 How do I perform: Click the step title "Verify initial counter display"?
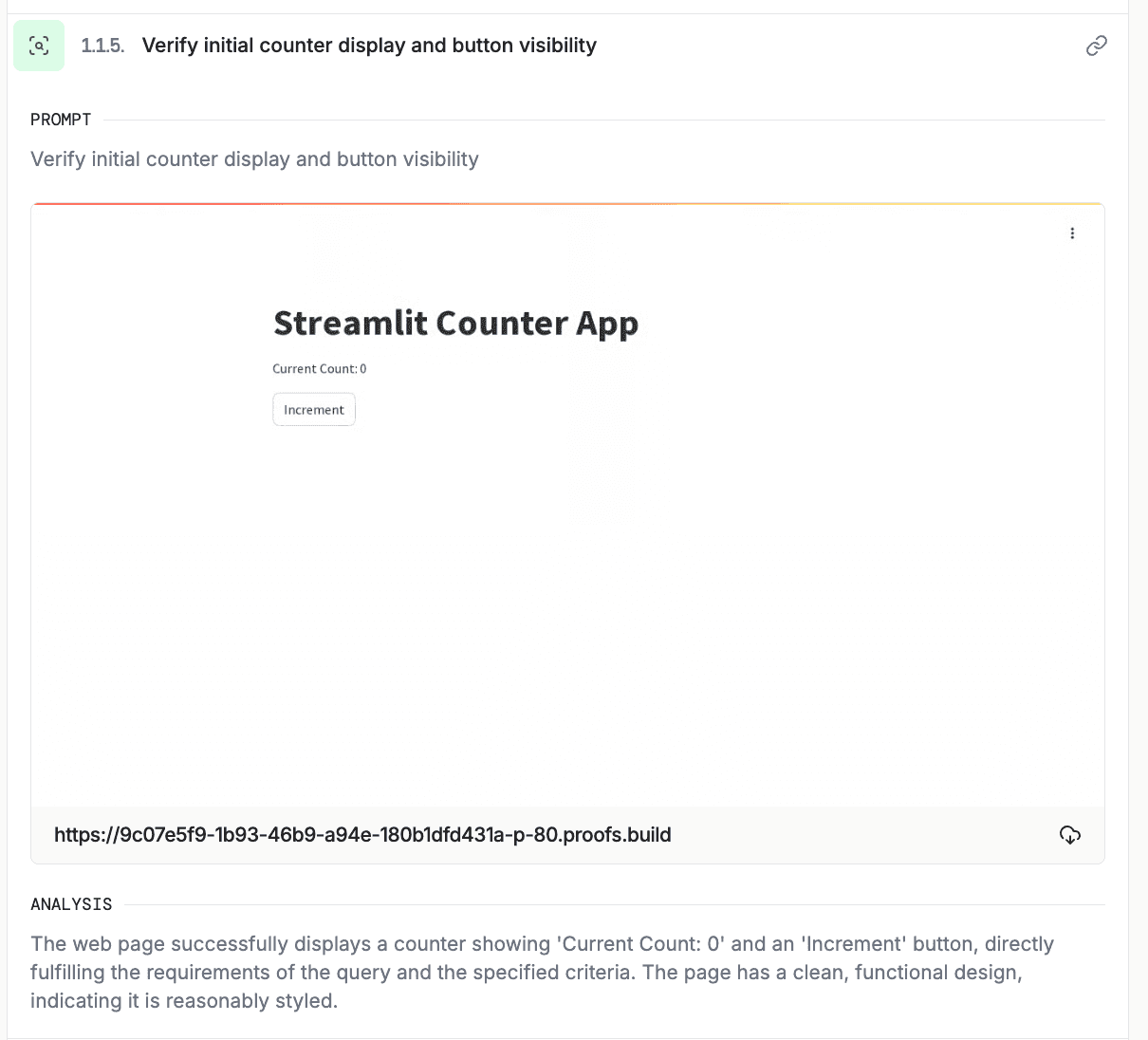click(369, 46)
